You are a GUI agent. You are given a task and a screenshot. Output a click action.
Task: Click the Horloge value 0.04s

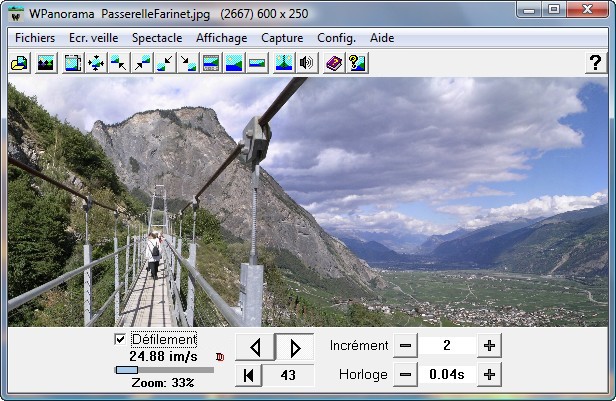(447, 375)
